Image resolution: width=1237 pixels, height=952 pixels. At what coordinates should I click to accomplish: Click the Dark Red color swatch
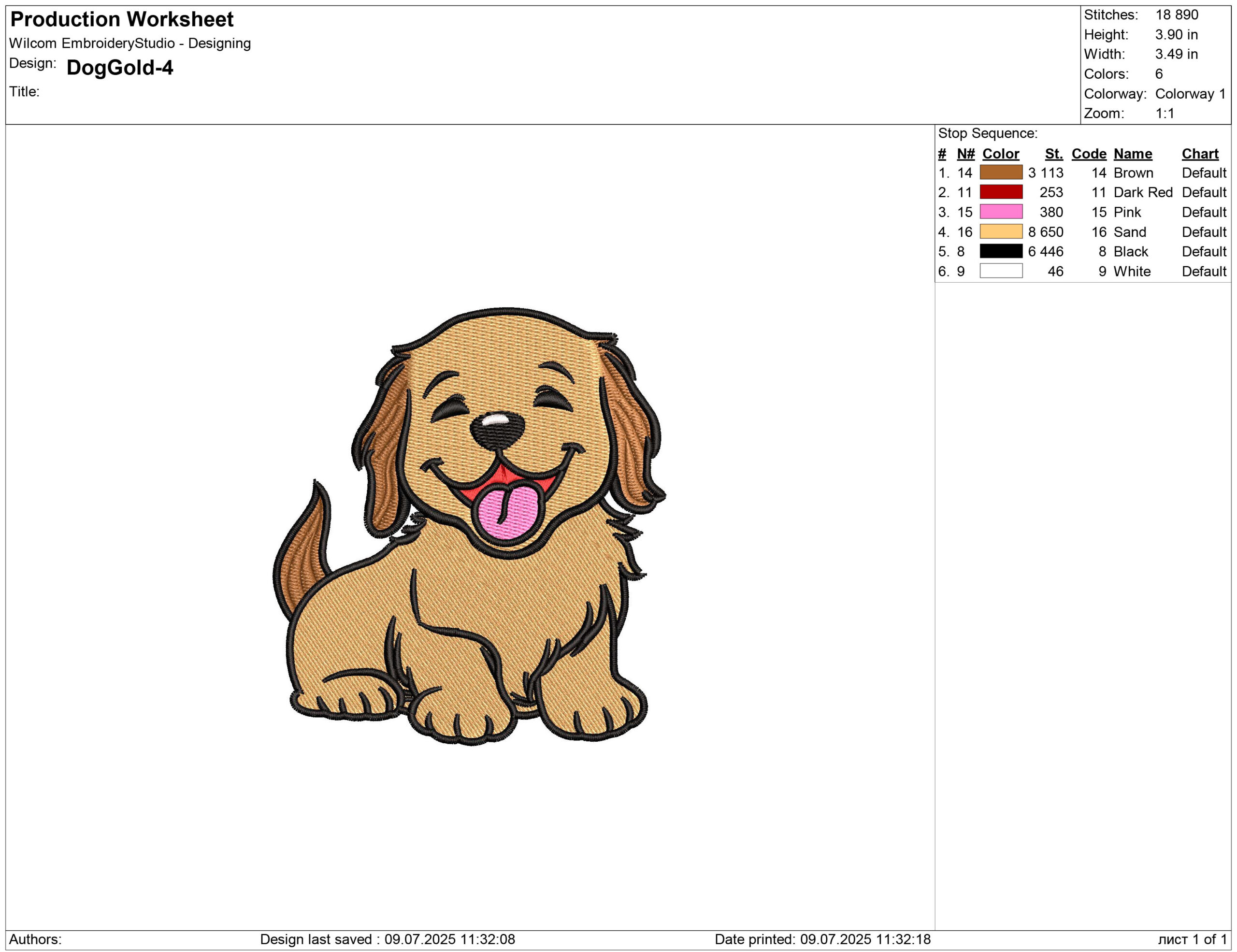coord(1001,192)
